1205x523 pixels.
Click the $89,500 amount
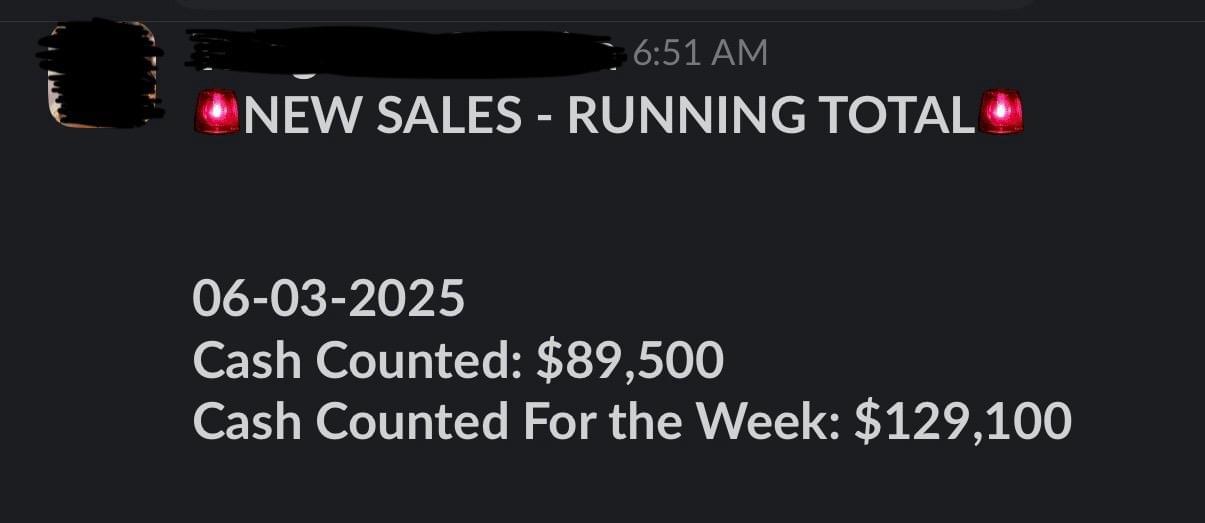coord(629,360)
